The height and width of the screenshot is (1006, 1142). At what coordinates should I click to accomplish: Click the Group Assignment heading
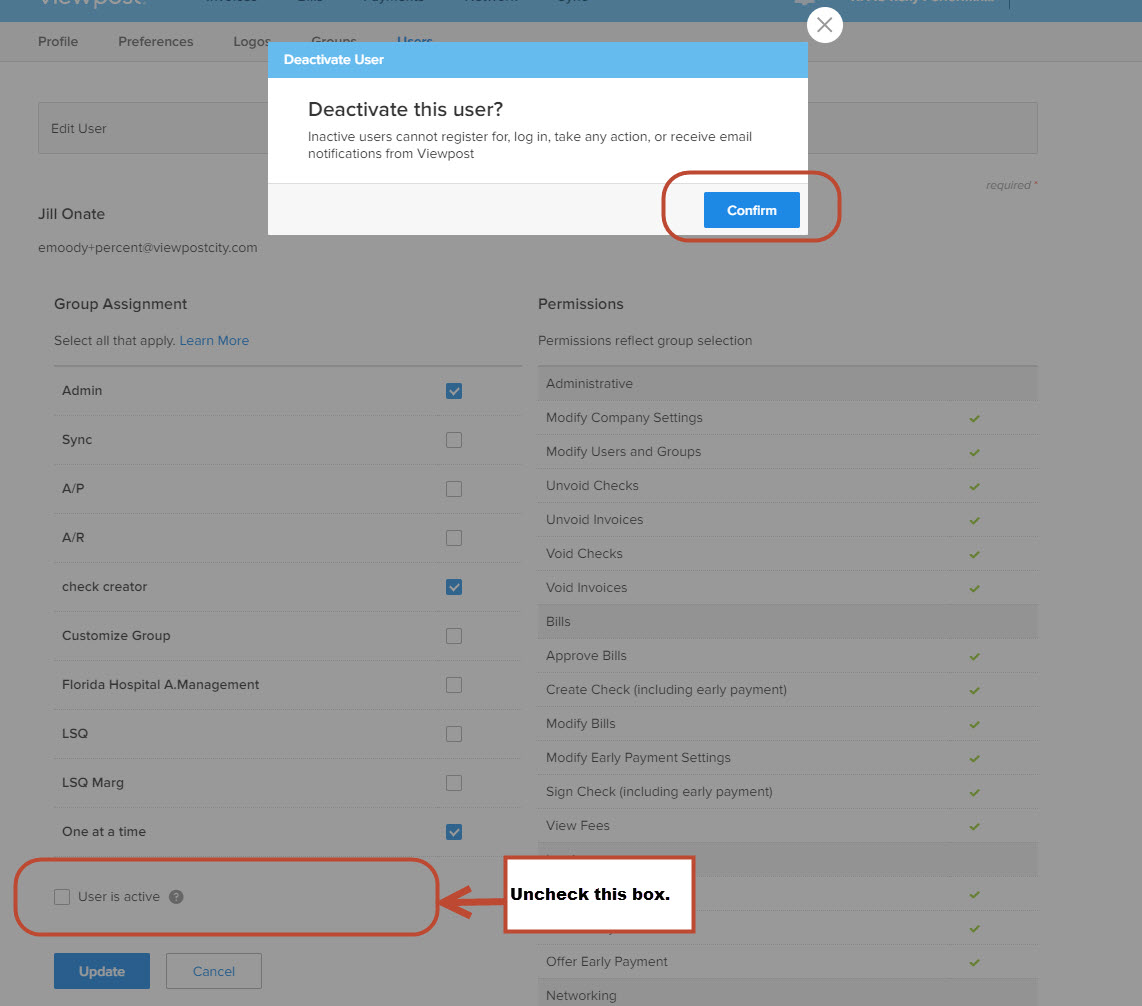click(120, 304)
